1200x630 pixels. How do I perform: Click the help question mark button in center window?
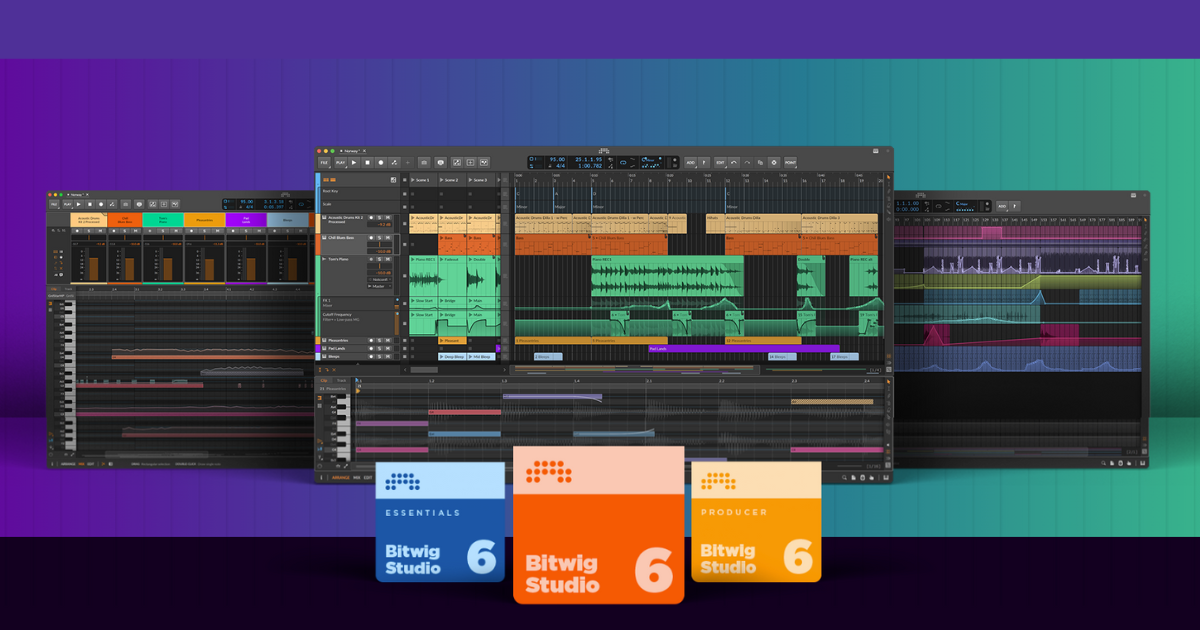[x=704, y=162]
